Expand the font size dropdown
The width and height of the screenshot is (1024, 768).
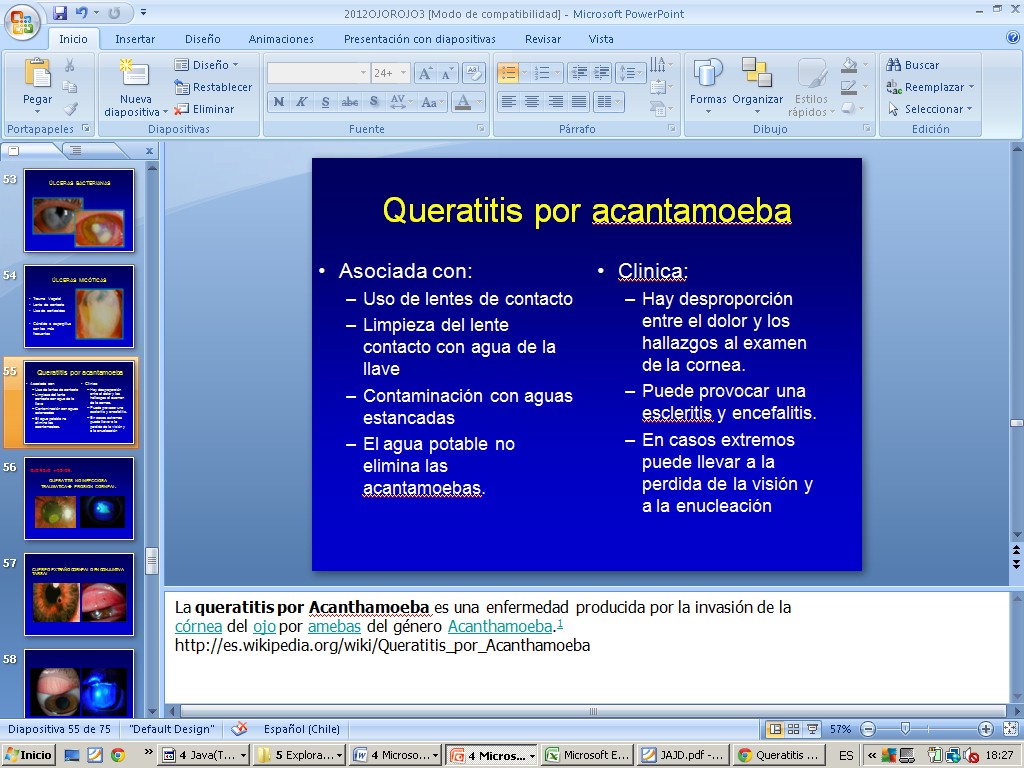pyautogui.click(x=404, y=73)
